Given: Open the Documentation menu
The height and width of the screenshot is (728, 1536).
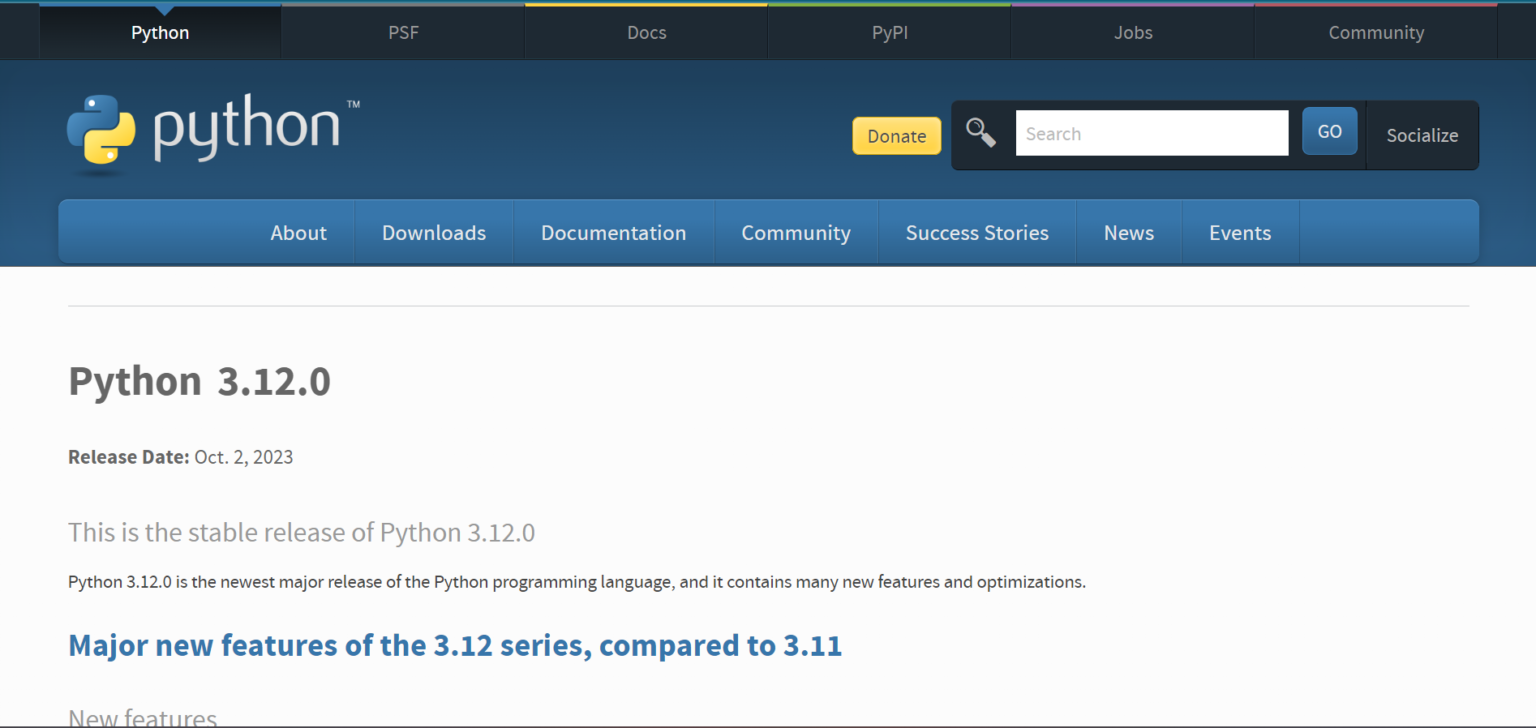Looking at the screenshot, I should tap(613, 232).
